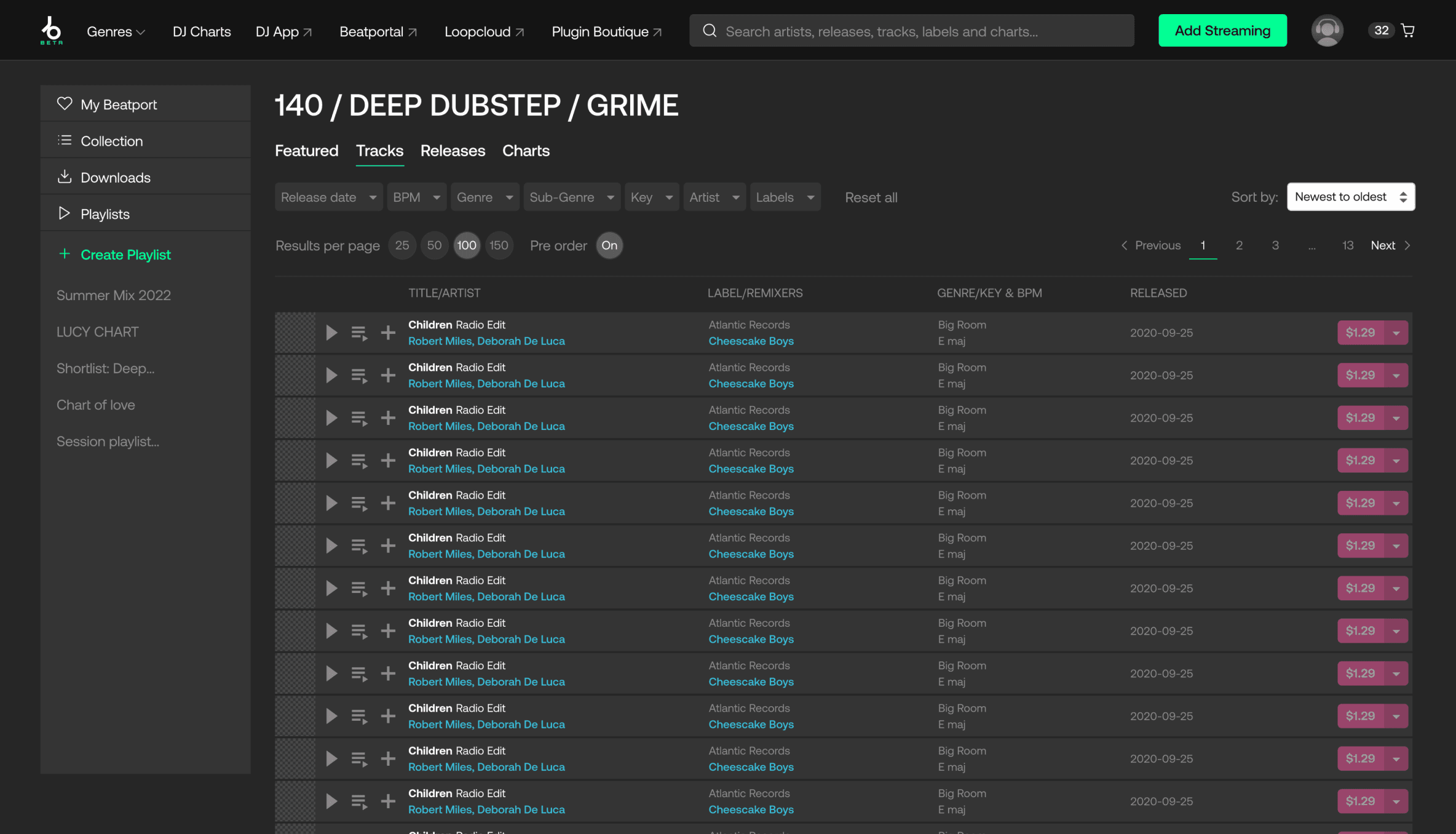Click the plus icon on the ninth track
The height and width of the screenshot is (834, 1456).
tap(388, 673)
